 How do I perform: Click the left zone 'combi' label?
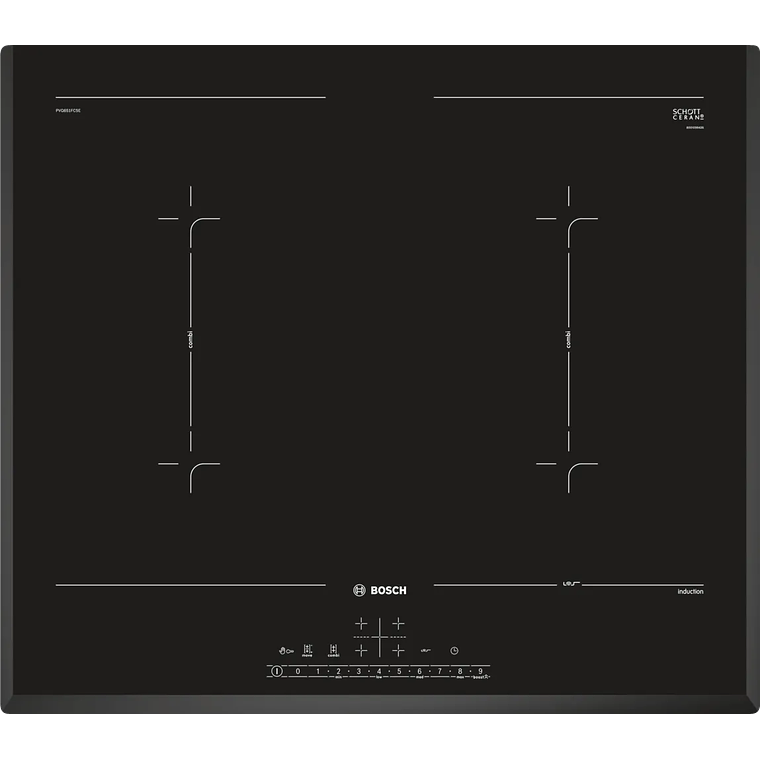click(190, 339)
